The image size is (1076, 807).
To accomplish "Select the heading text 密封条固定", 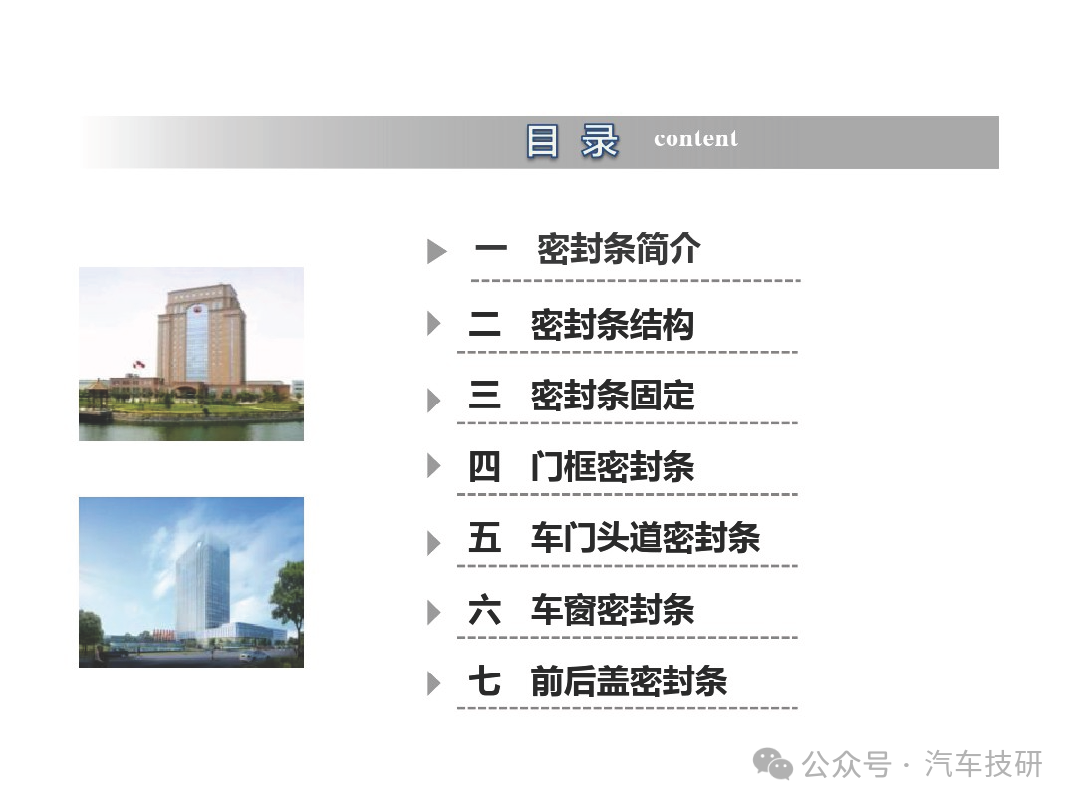I will coord(612,395).
